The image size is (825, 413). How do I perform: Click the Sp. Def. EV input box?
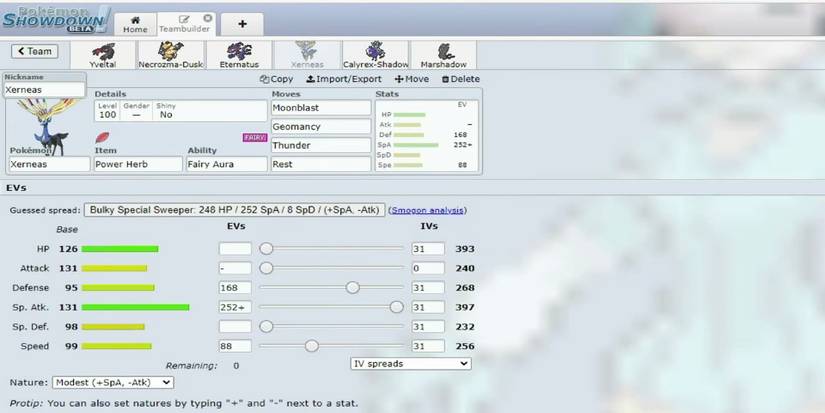[235, 327]
